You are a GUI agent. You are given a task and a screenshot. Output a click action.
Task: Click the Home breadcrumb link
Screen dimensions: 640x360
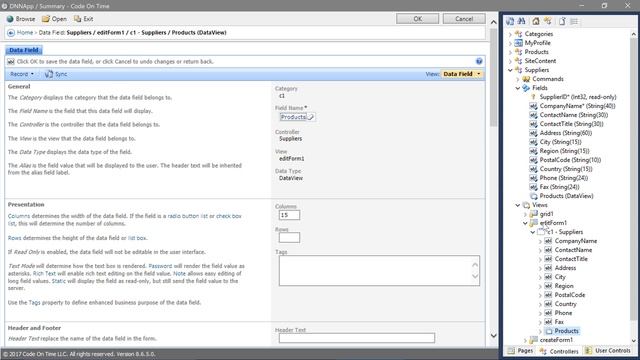tap(25, 33)
